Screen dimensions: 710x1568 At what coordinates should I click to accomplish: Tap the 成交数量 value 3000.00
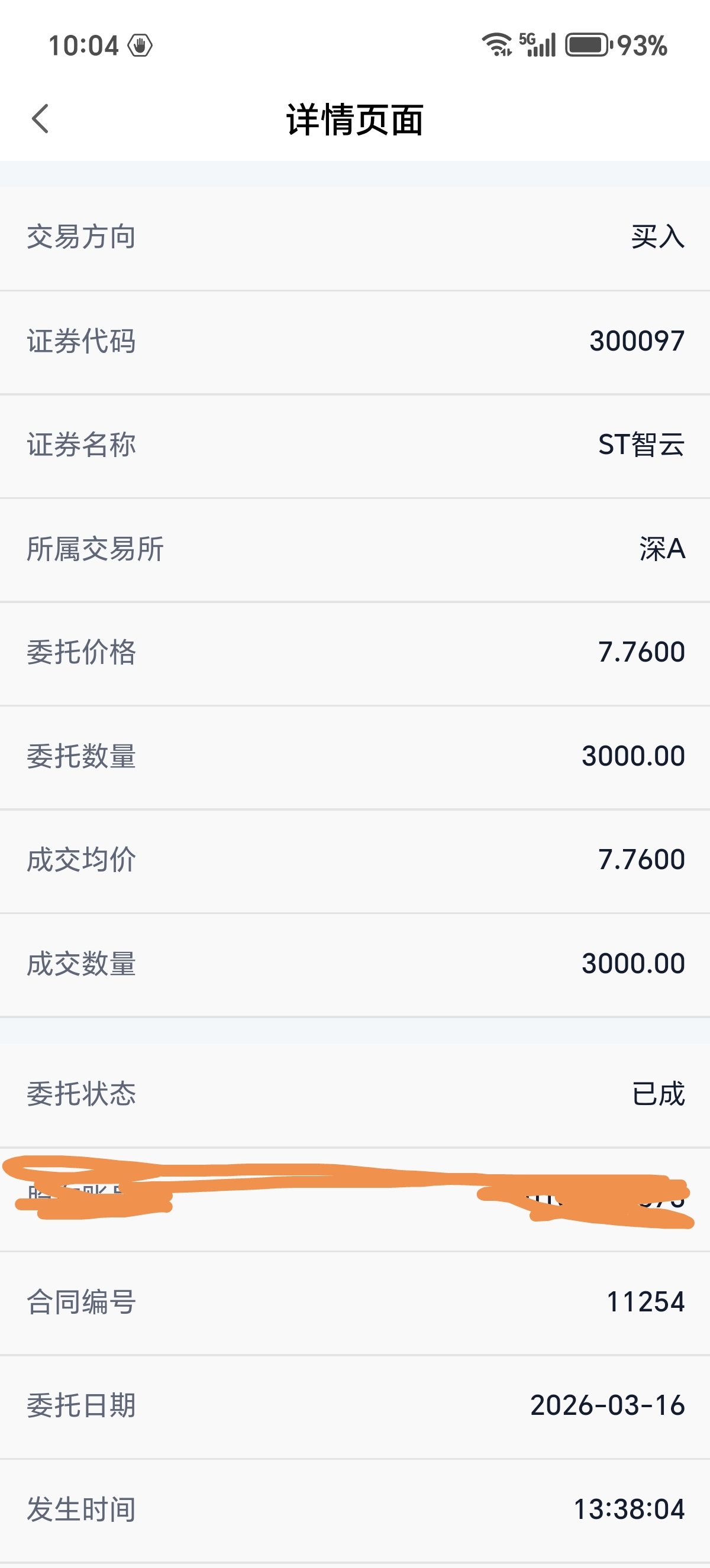click(633, 964)
